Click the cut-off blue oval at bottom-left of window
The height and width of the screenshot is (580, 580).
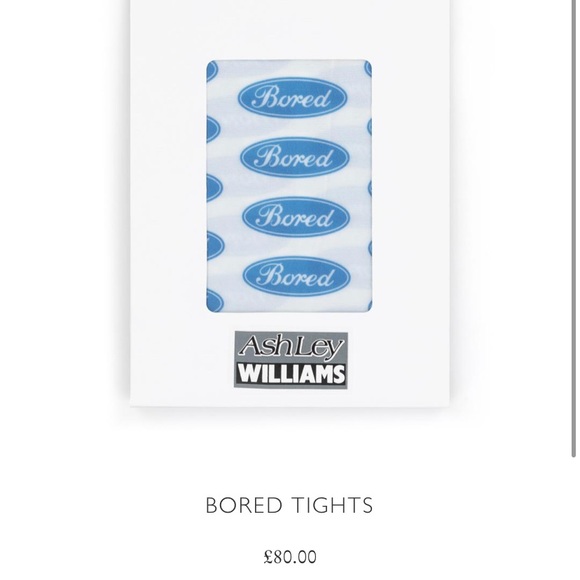(x=215, y=300)
